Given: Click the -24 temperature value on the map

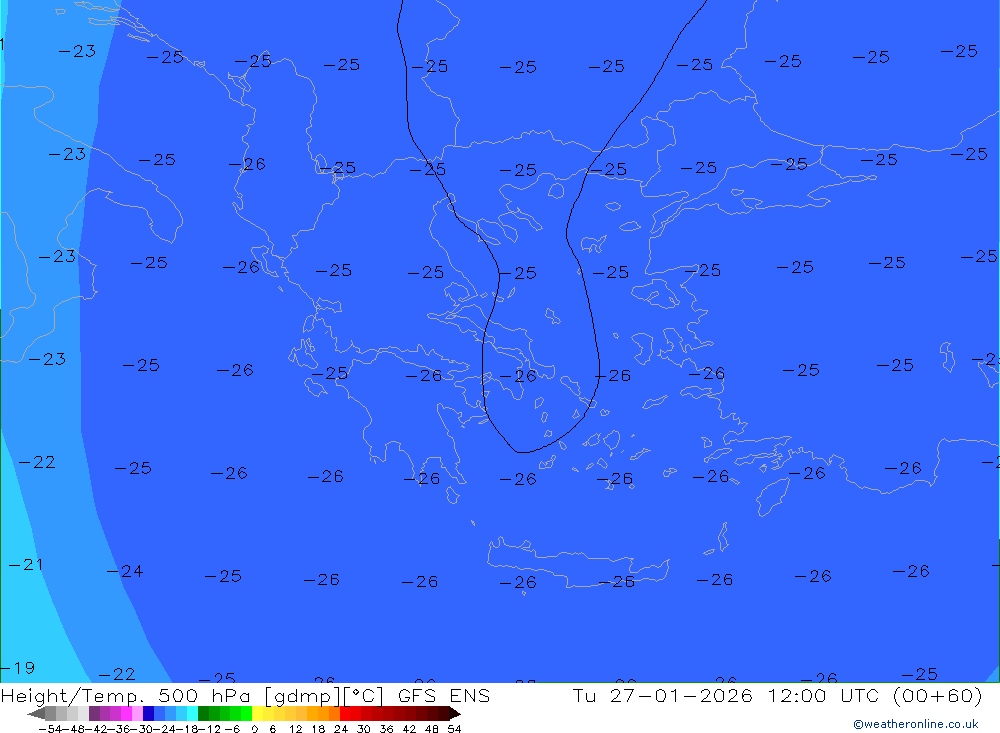Looking at the screenshot, I should coord(124,571).
